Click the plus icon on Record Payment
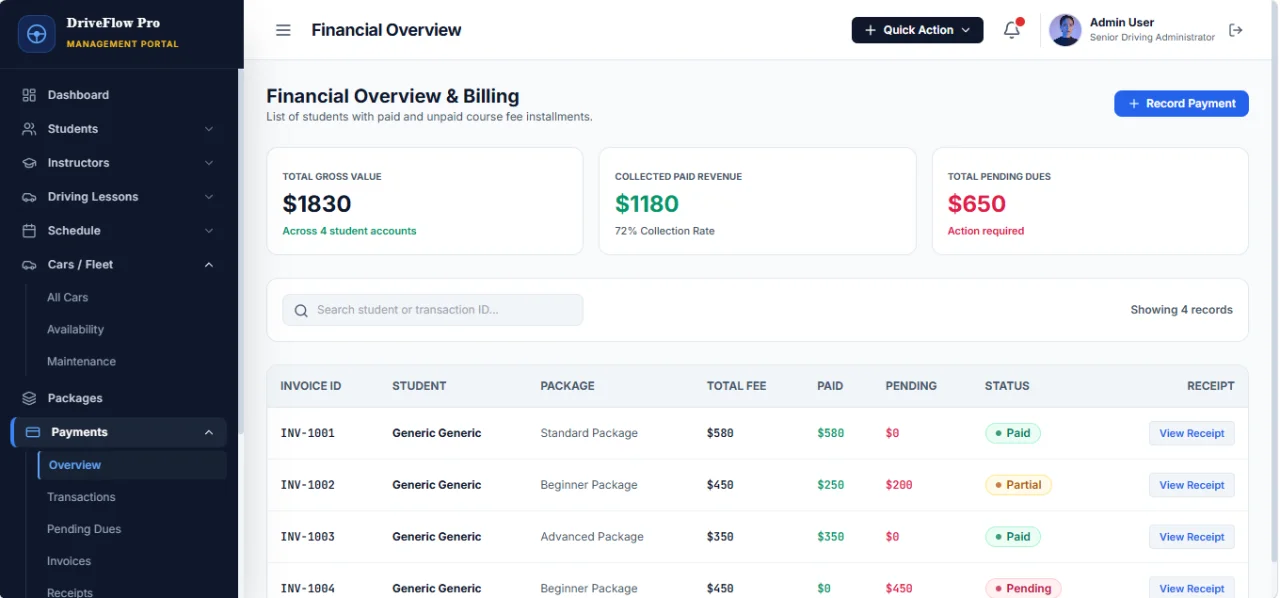The width and height of the screenshot is (1280, 598). 1134,104
